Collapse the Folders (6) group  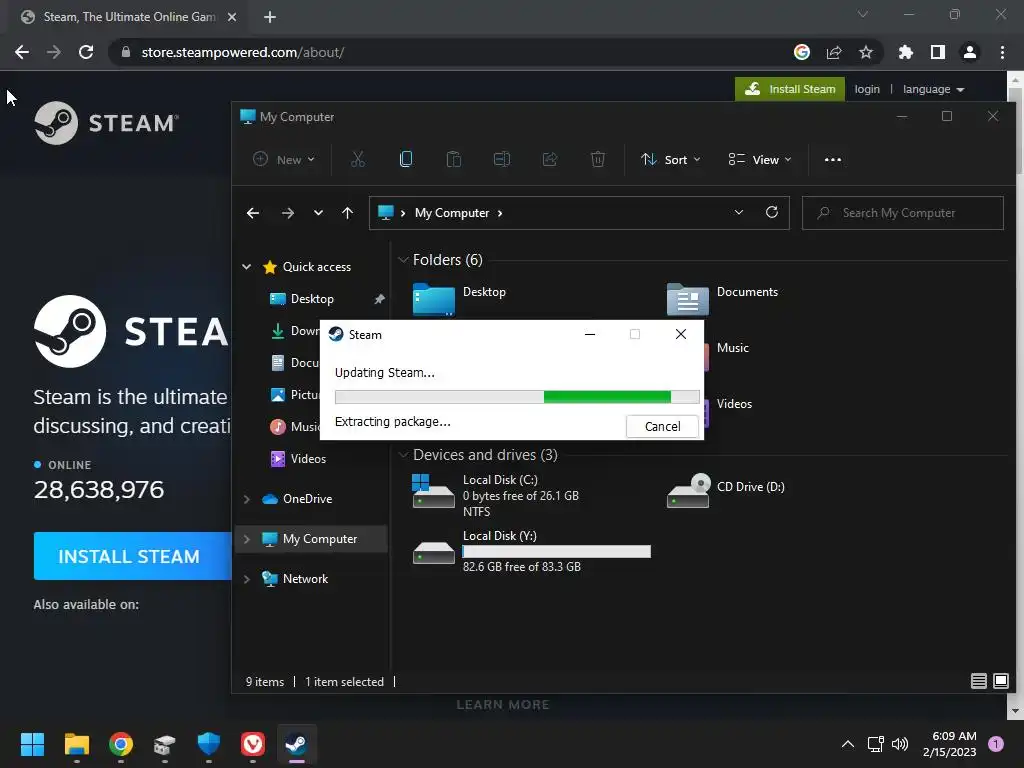403,260
